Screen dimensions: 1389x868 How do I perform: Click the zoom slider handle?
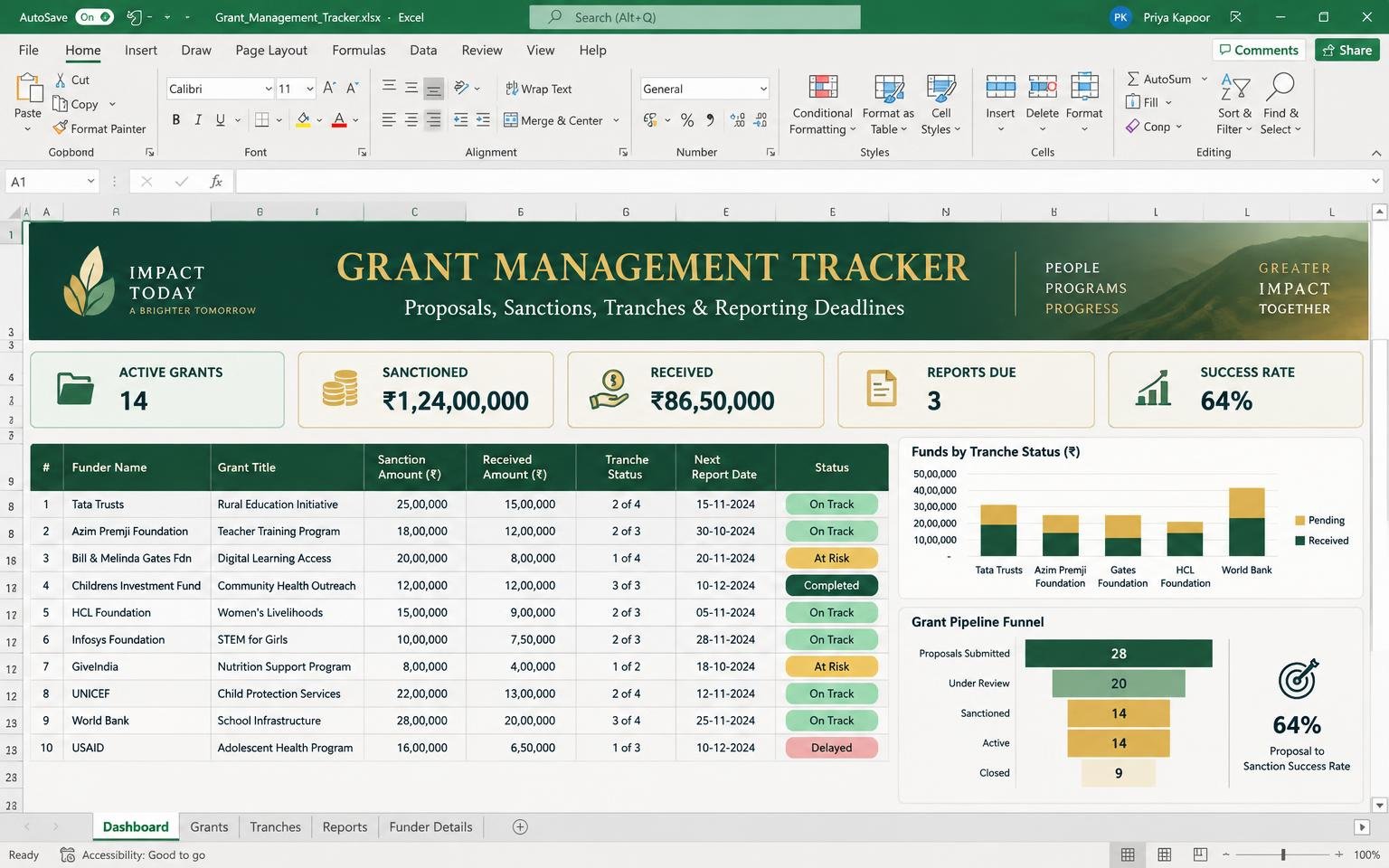coord(1282,854)
